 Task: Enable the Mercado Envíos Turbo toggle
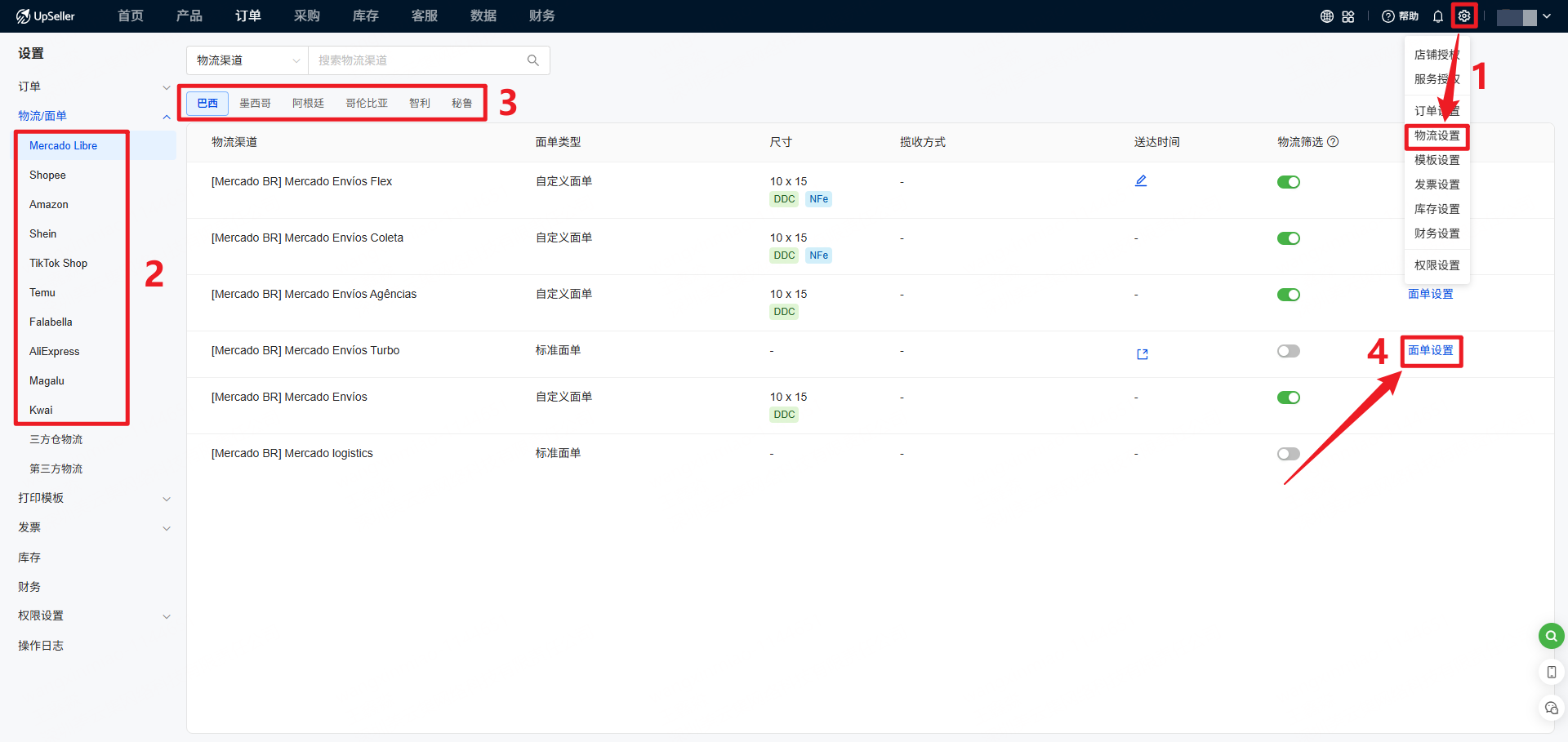pyautogui.click(x=1288, y=351)
